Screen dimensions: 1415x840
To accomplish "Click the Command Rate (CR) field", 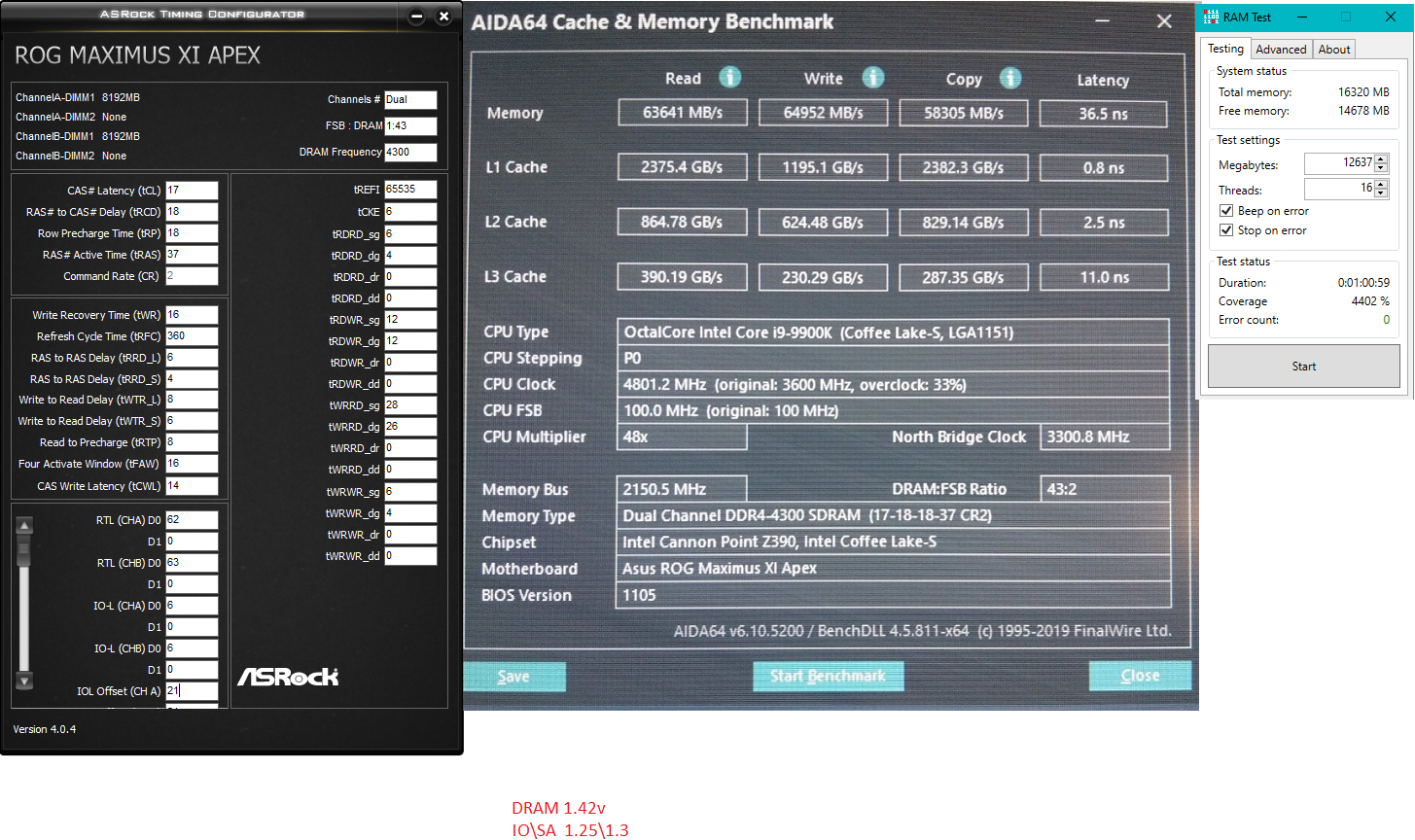I will tap(192, 276).
